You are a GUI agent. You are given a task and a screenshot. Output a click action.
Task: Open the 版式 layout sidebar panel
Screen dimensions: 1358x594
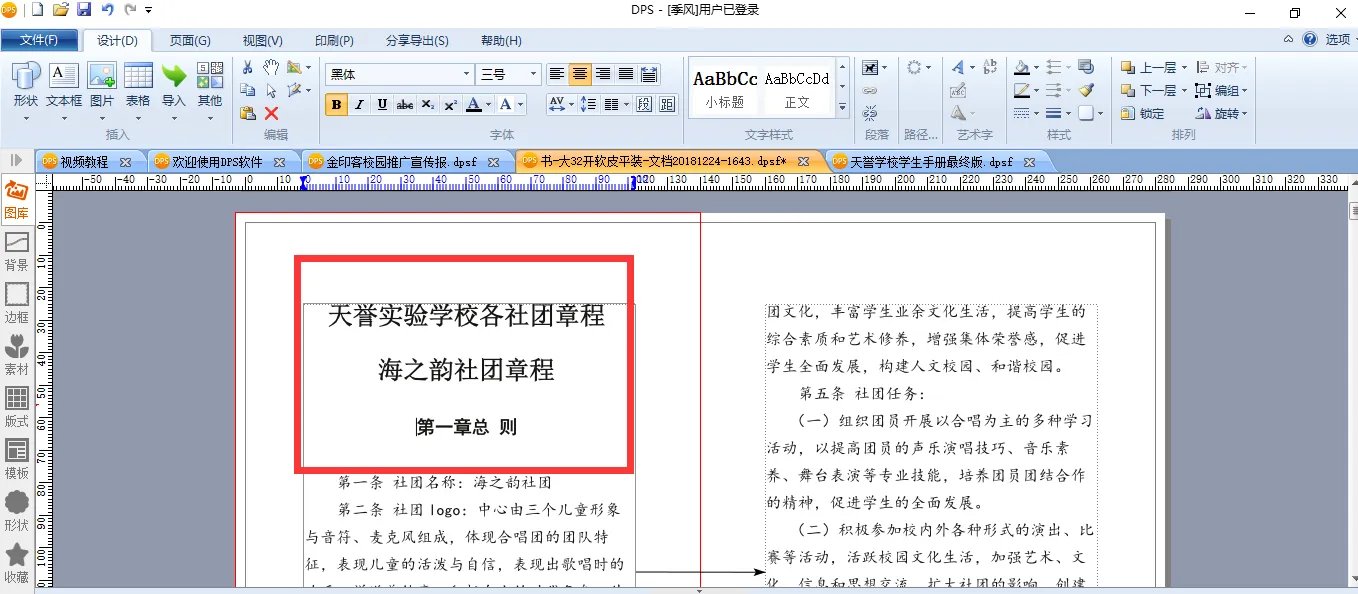(17, 408)
